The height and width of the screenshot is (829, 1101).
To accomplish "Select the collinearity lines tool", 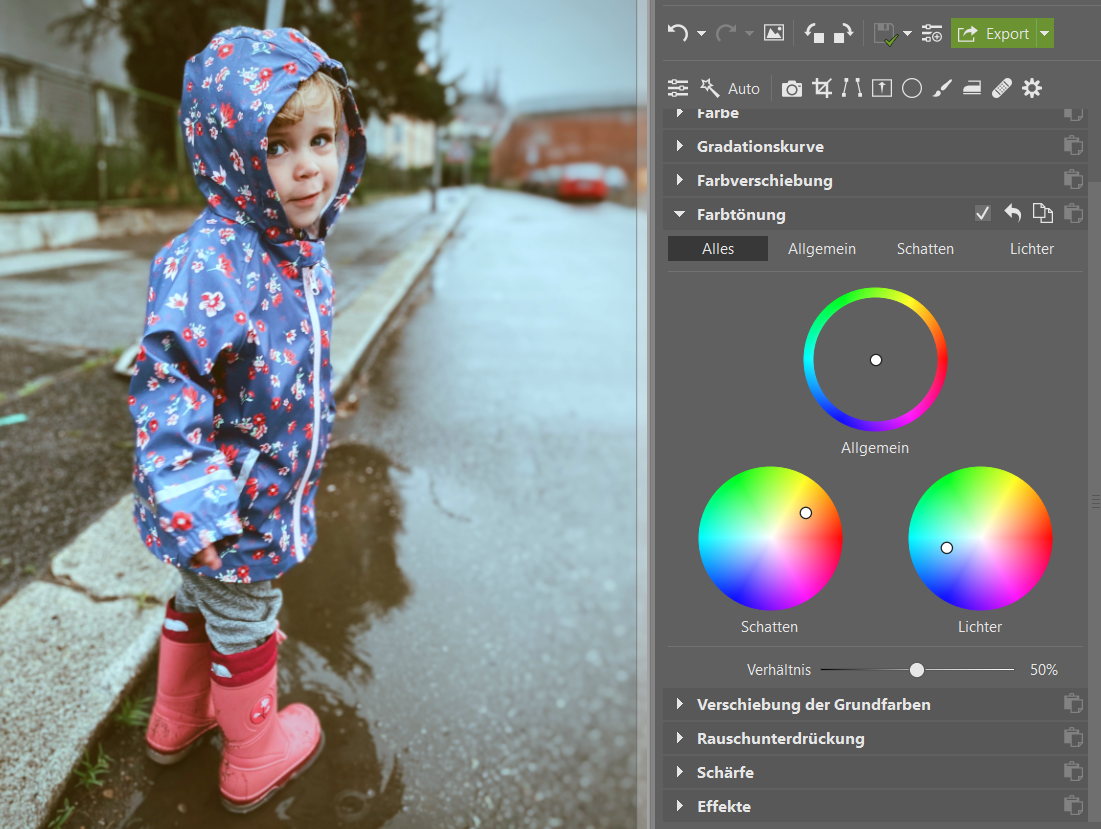I will tap(851, 88).
